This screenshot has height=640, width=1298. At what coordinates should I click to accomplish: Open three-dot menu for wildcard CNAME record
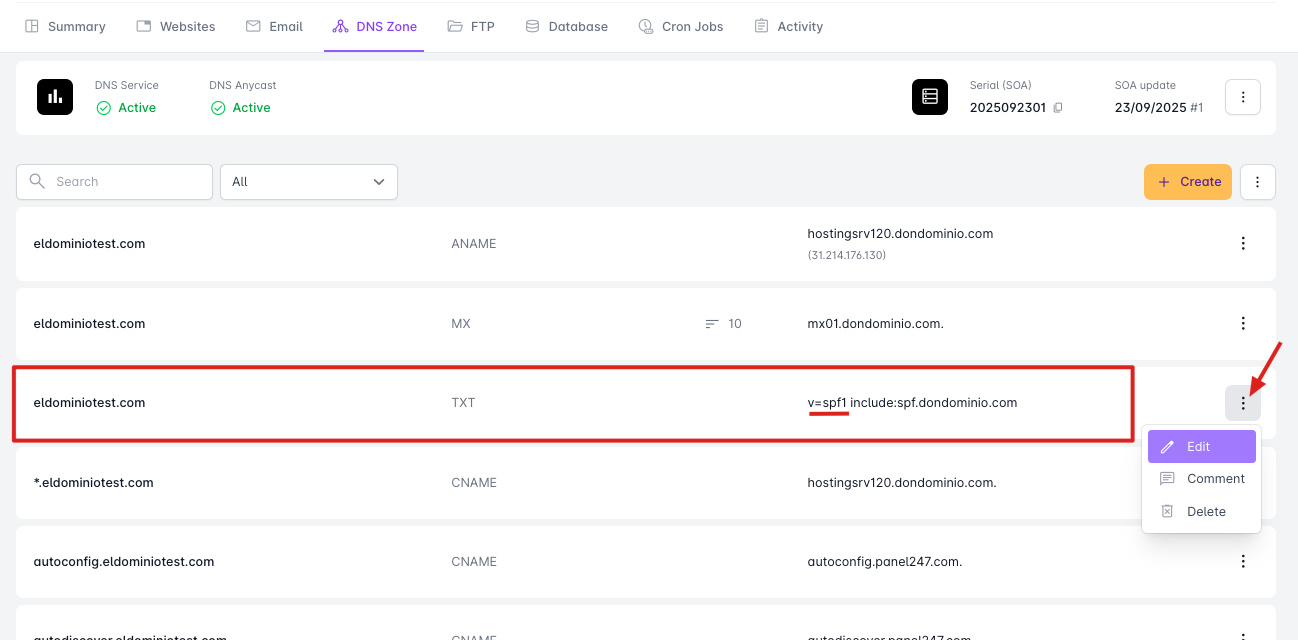coord(1243,482)
